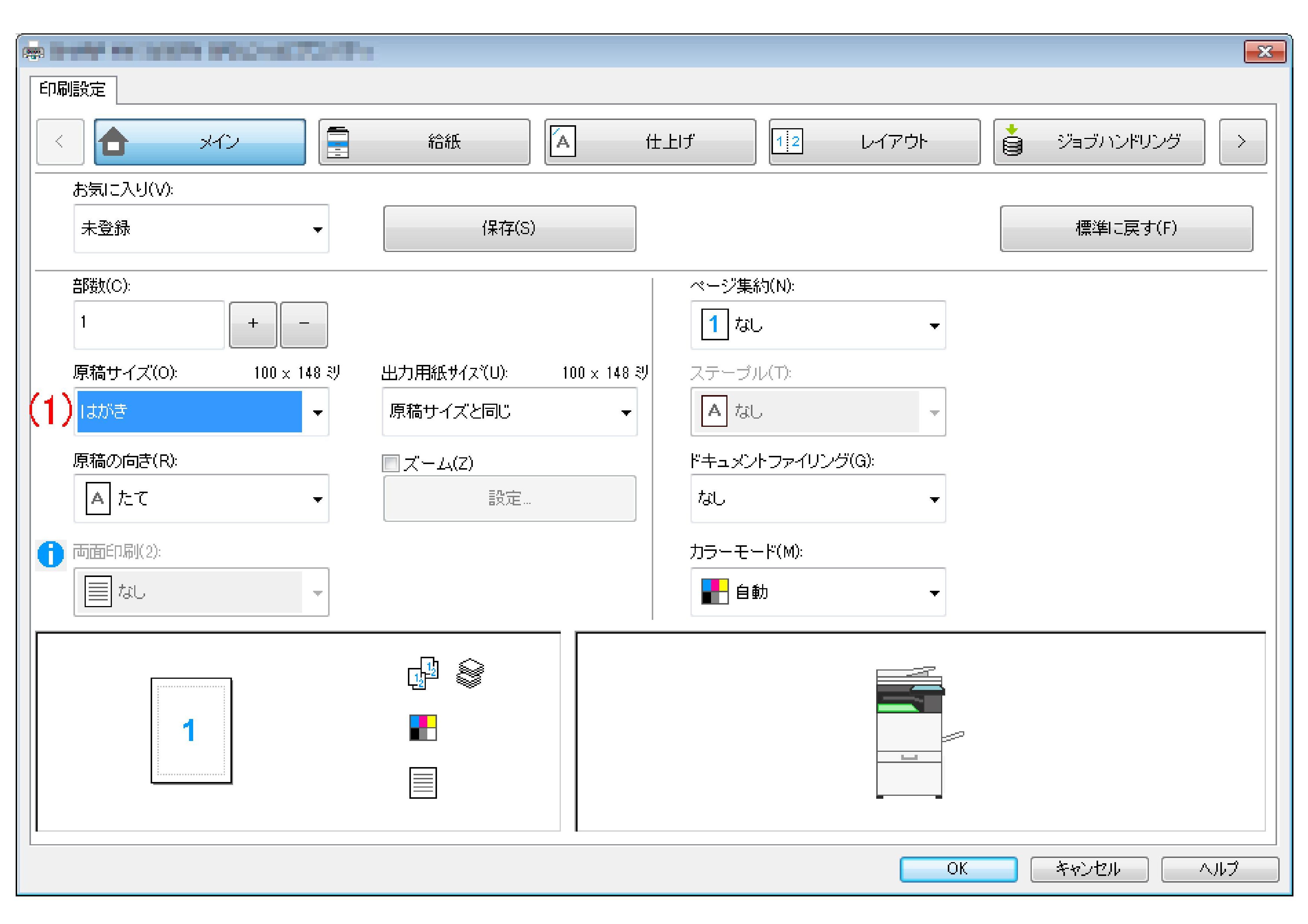Increase copies with the plus button
The width and height of the screenshot is (1308, 924).
[x=253, y=324]
